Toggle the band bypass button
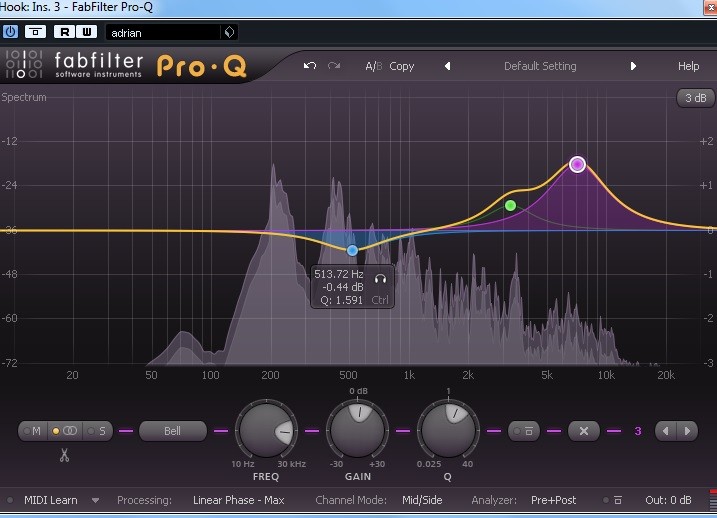Screen dimensions: 717x518 [523, 431]
